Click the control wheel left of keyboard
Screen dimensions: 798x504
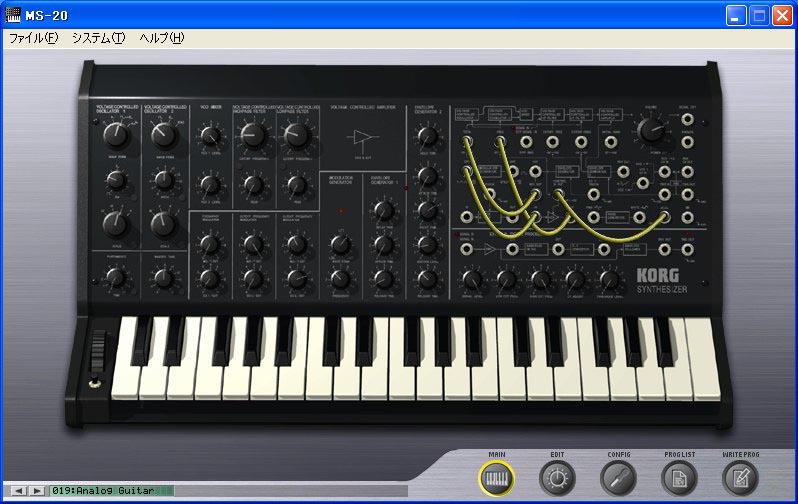pyautogui.click(x=98, y=350)
